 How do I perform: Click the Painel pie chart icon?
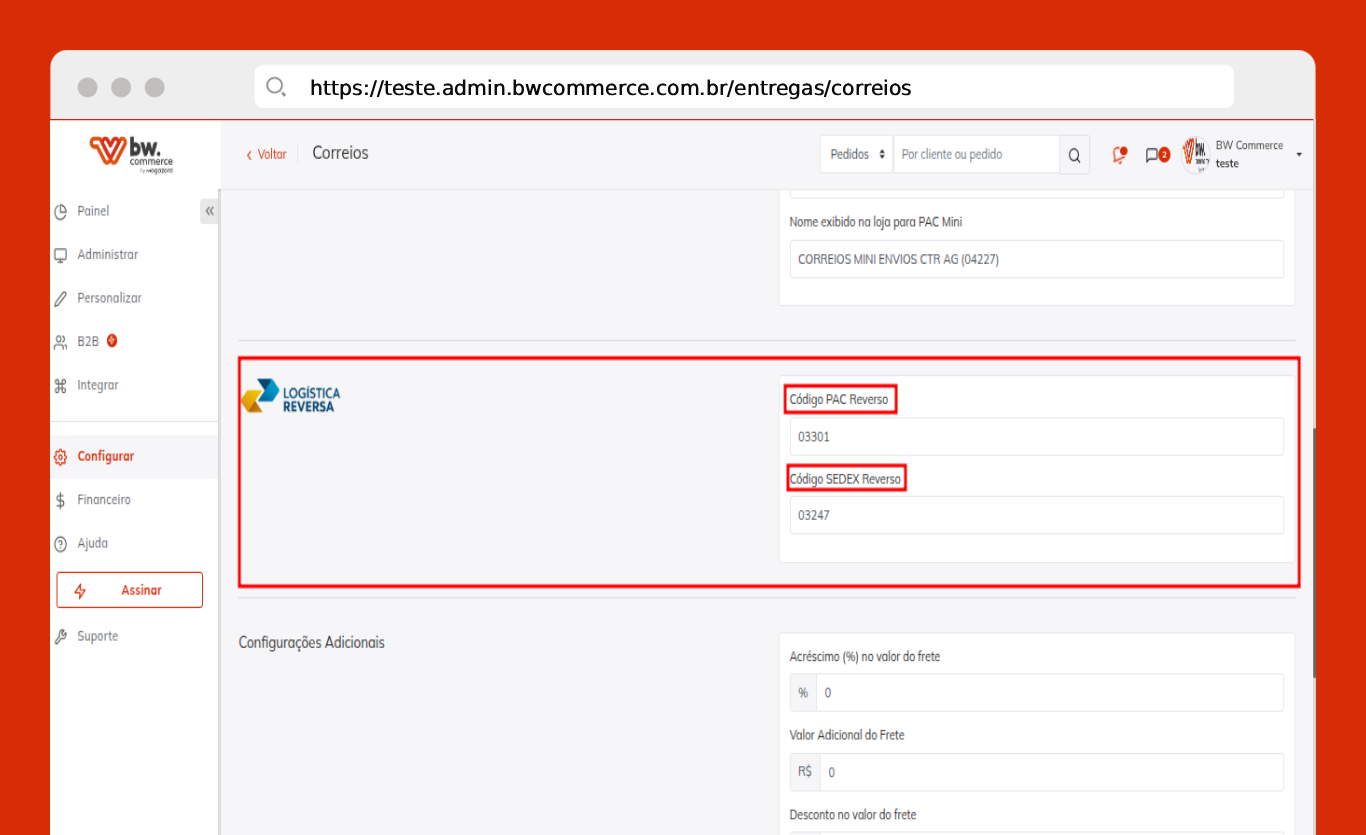(x=60, y=212)
